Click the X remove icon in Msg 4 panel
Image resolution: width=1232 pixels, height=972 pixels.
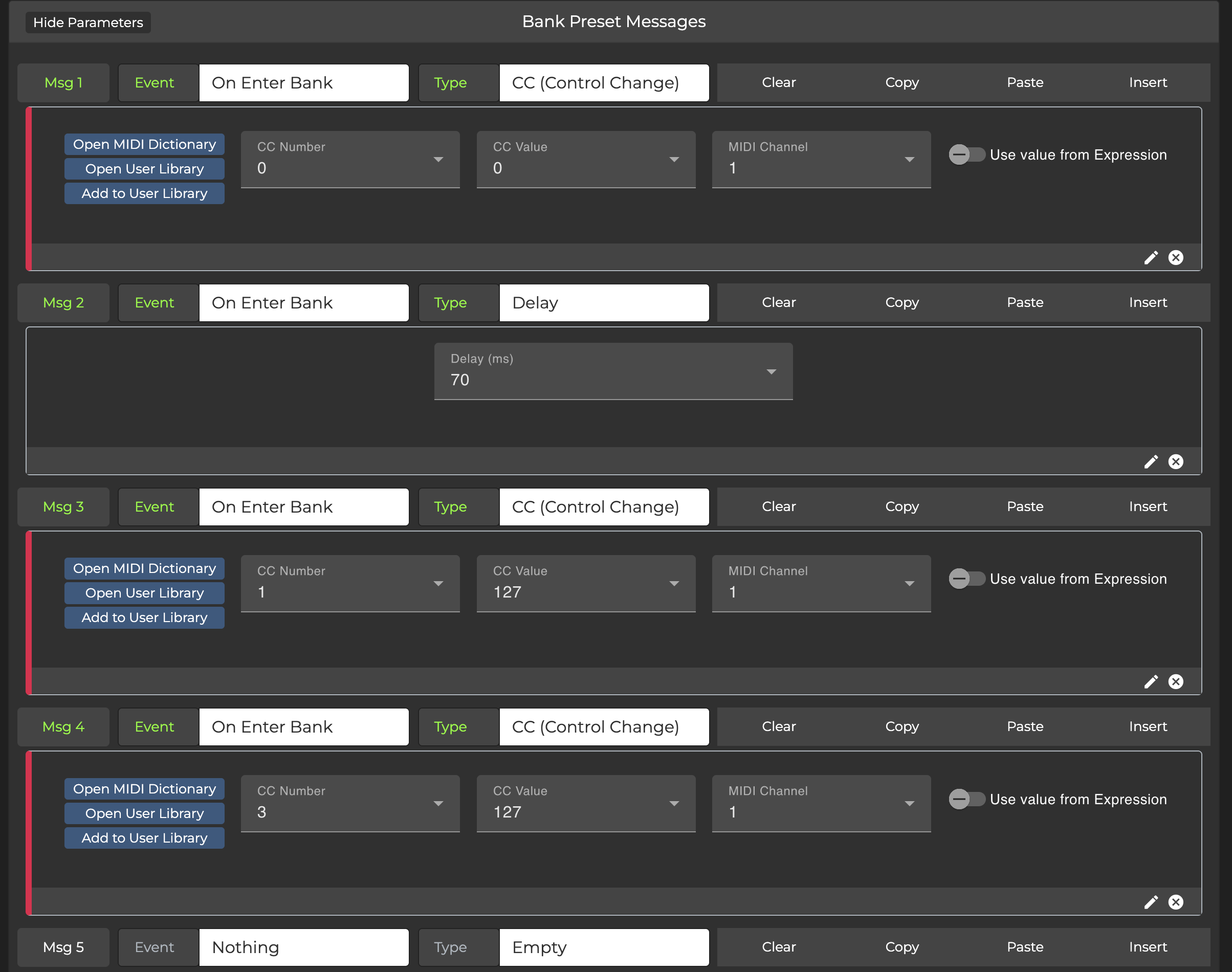click(1176, 902)
